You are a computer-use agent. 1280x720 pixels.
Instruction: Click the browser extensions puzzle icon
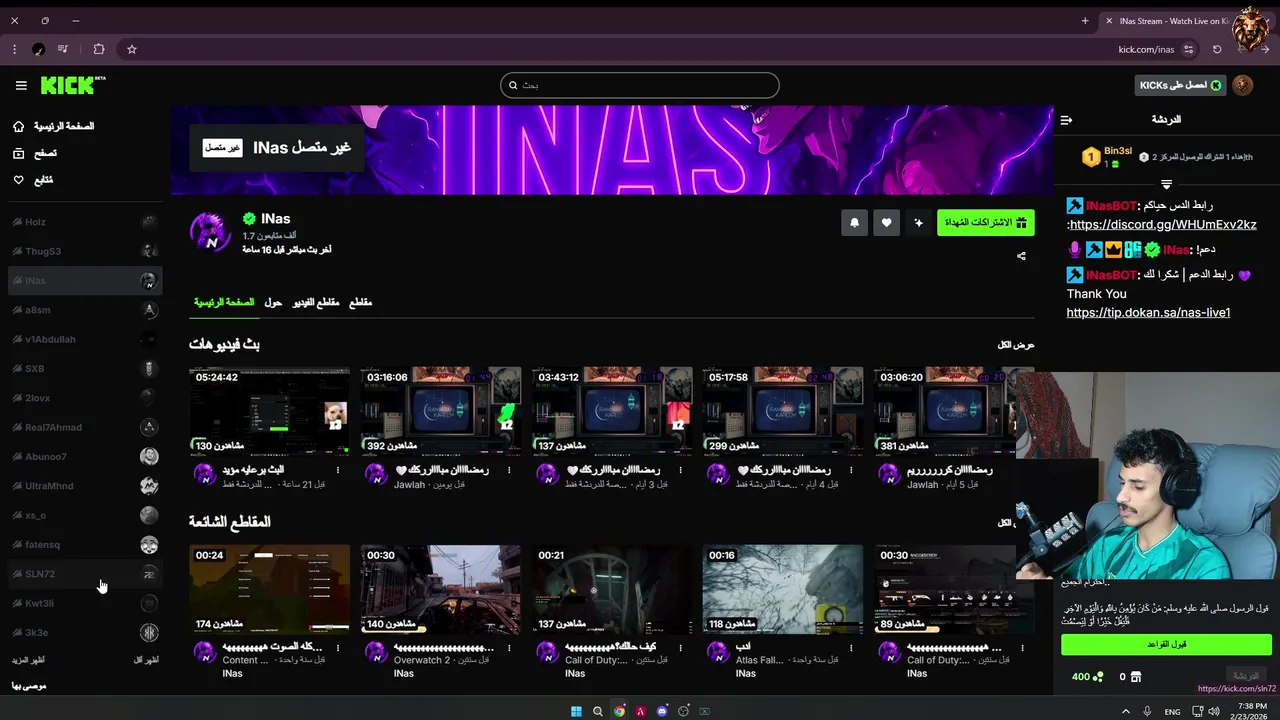(x=99, y=49)
